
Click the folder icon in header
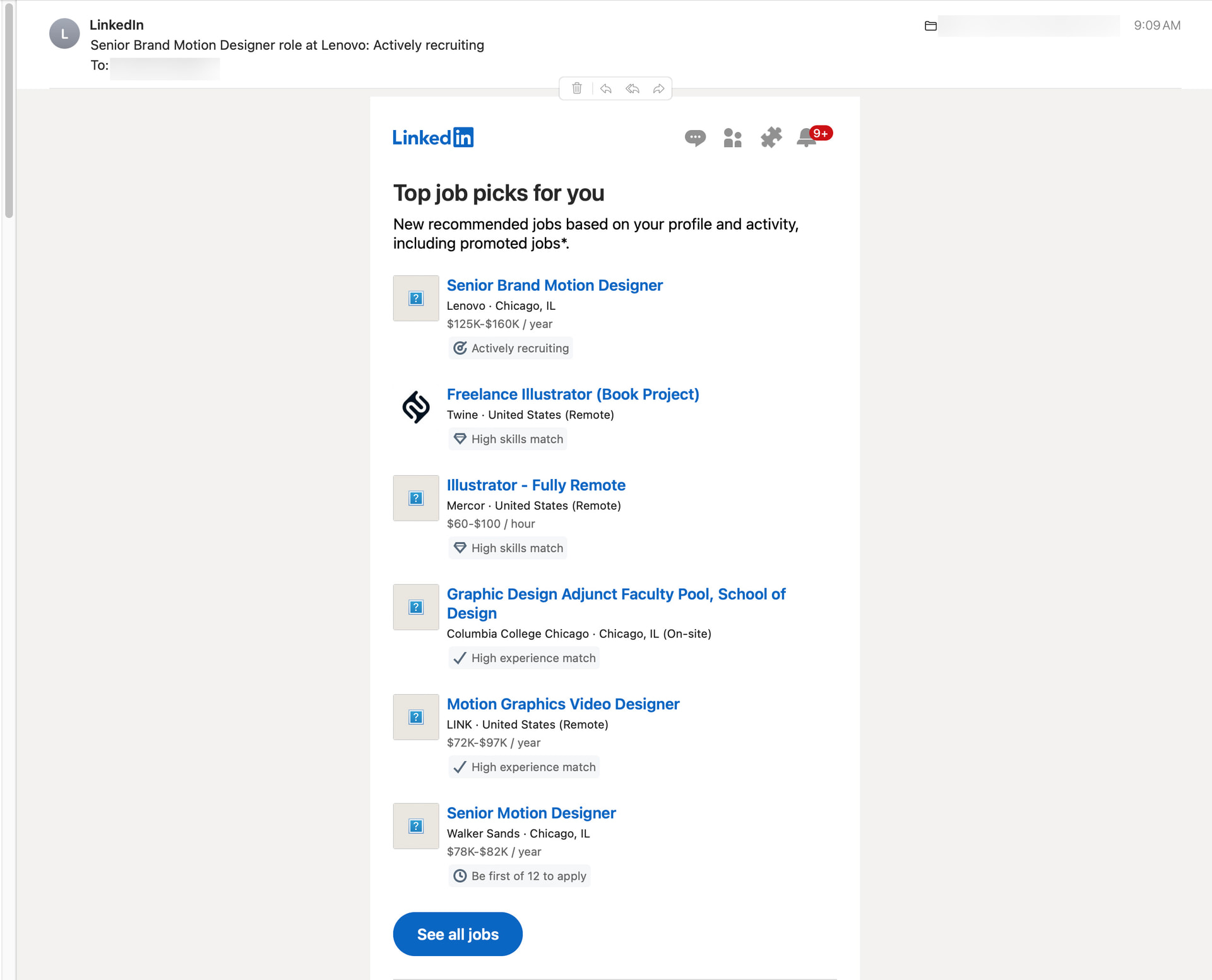930,26
